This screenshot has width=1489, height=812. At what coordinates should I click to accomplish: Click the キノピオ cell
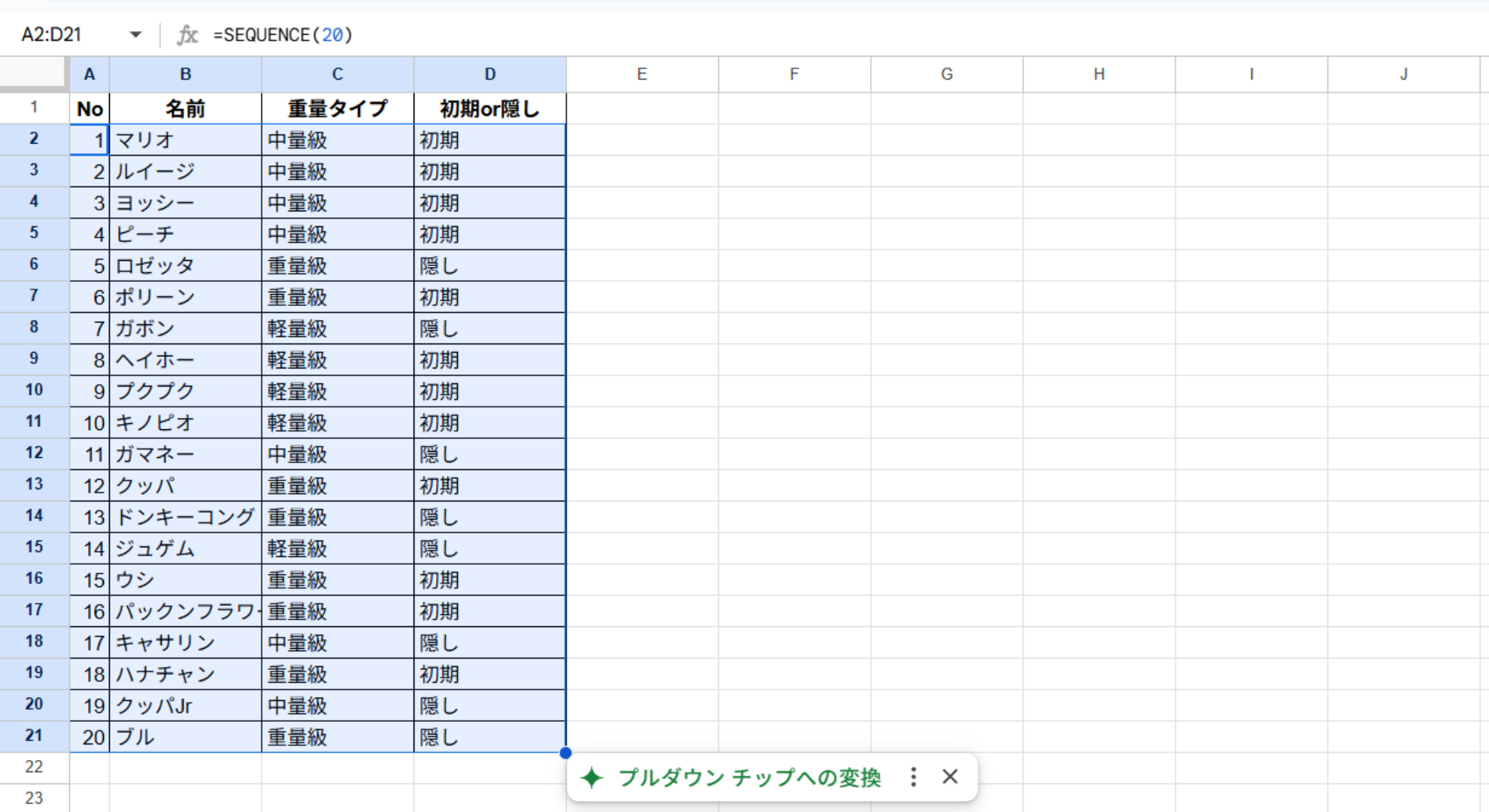pyautogui.click(x=186, y=423)
